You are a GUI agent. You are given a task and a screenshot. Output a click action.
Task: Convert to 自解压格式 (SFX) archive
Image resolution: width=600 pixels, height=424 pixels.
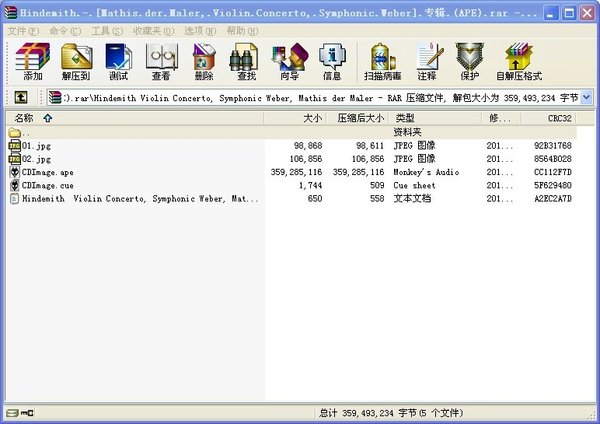click(519, 61)
